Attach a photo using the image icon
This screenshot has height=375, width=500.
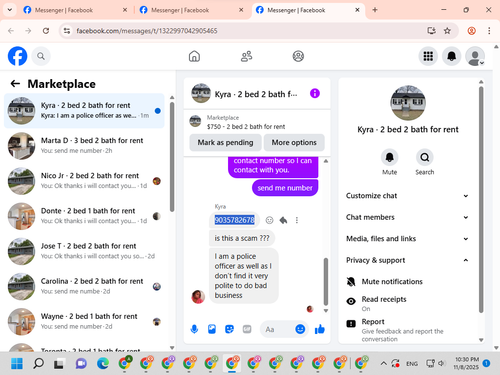point(212,329)
